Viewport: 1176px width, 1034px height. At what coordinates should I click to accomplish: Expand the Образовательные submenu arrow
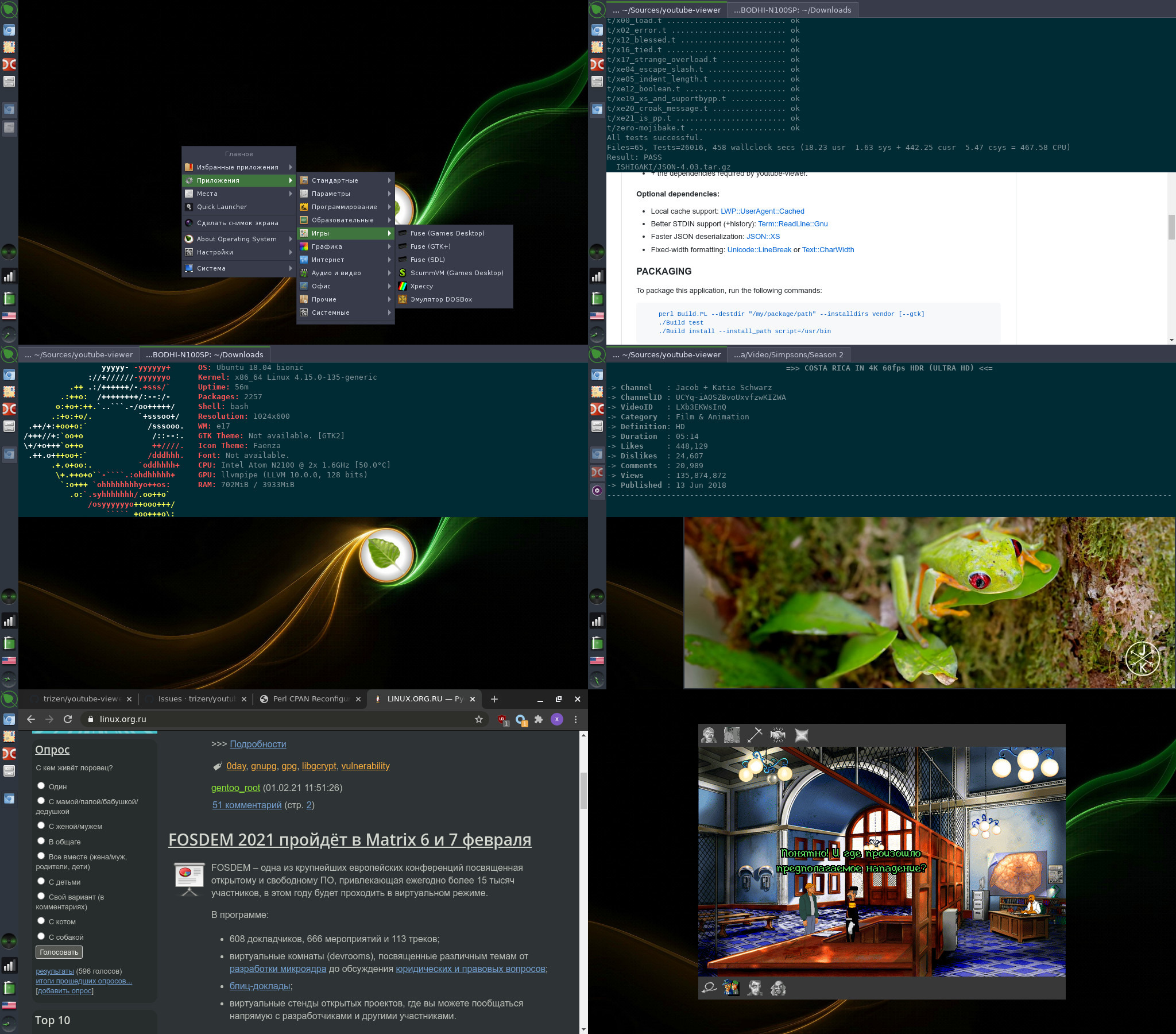(x=389, y=221)
